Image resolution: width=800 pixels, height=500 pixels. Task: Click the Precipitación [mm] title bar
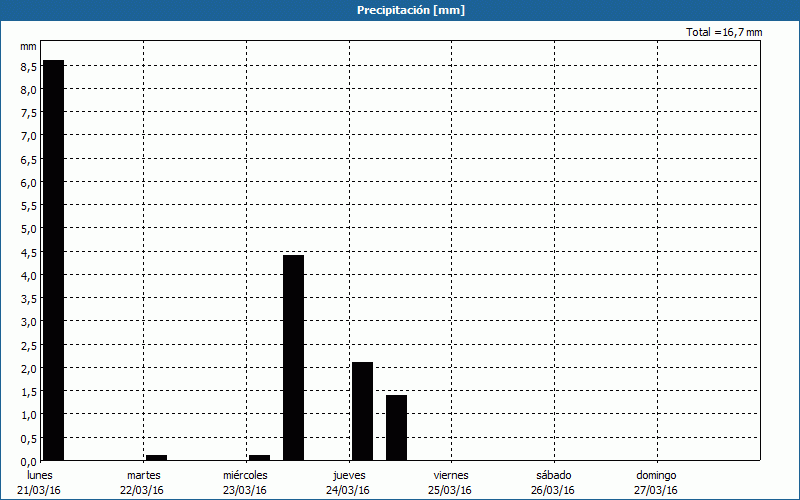pos(400,10)
